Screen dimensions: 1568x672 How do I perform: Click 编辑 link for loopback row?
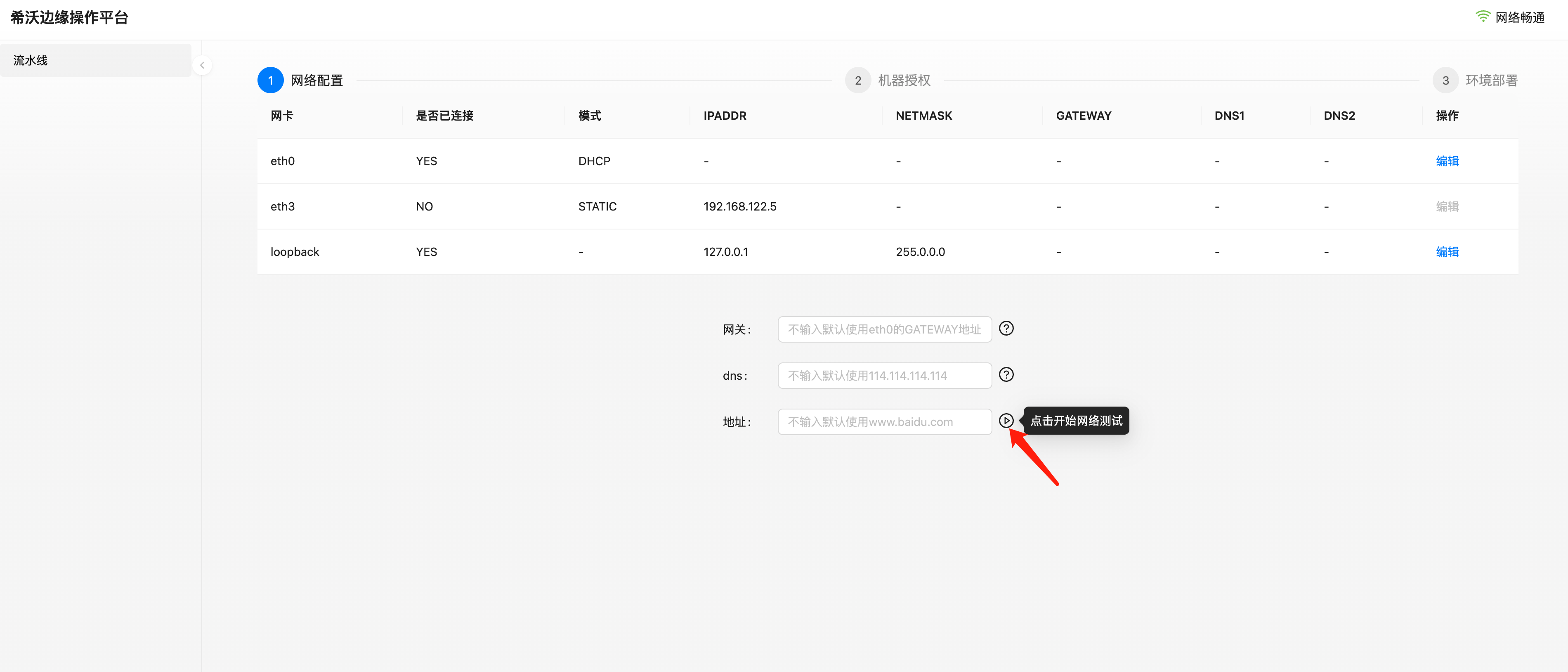pyautogui.click(x=1447, y=252)
